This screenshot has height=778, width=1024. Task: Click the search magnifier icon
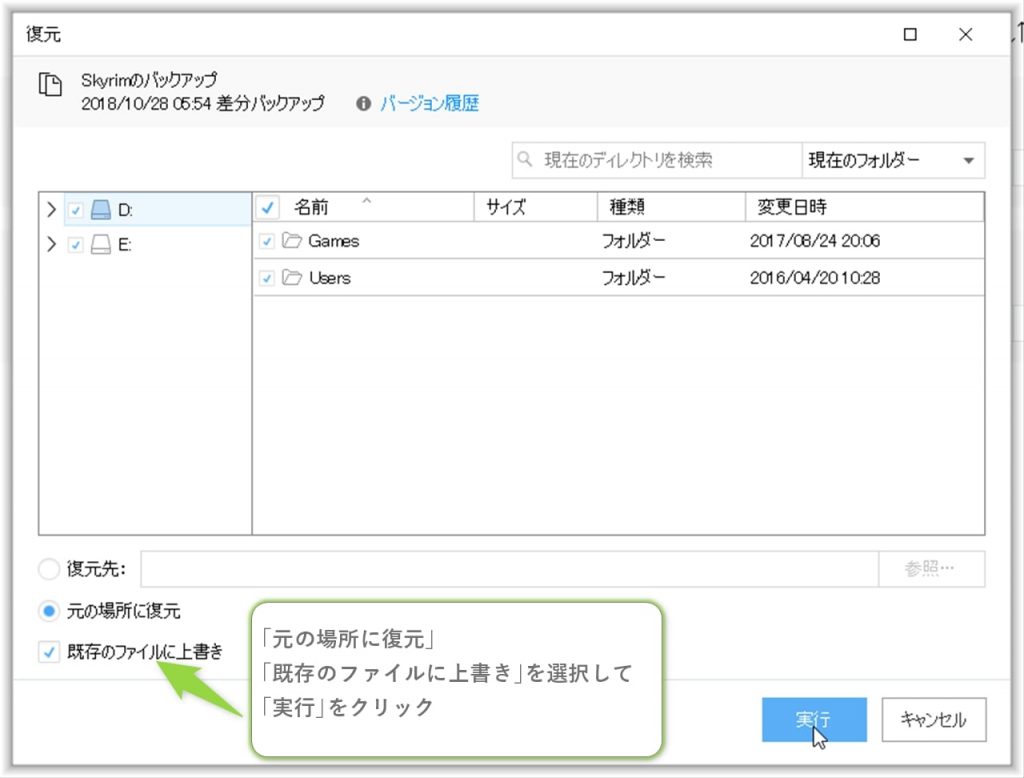click(526, 160)
